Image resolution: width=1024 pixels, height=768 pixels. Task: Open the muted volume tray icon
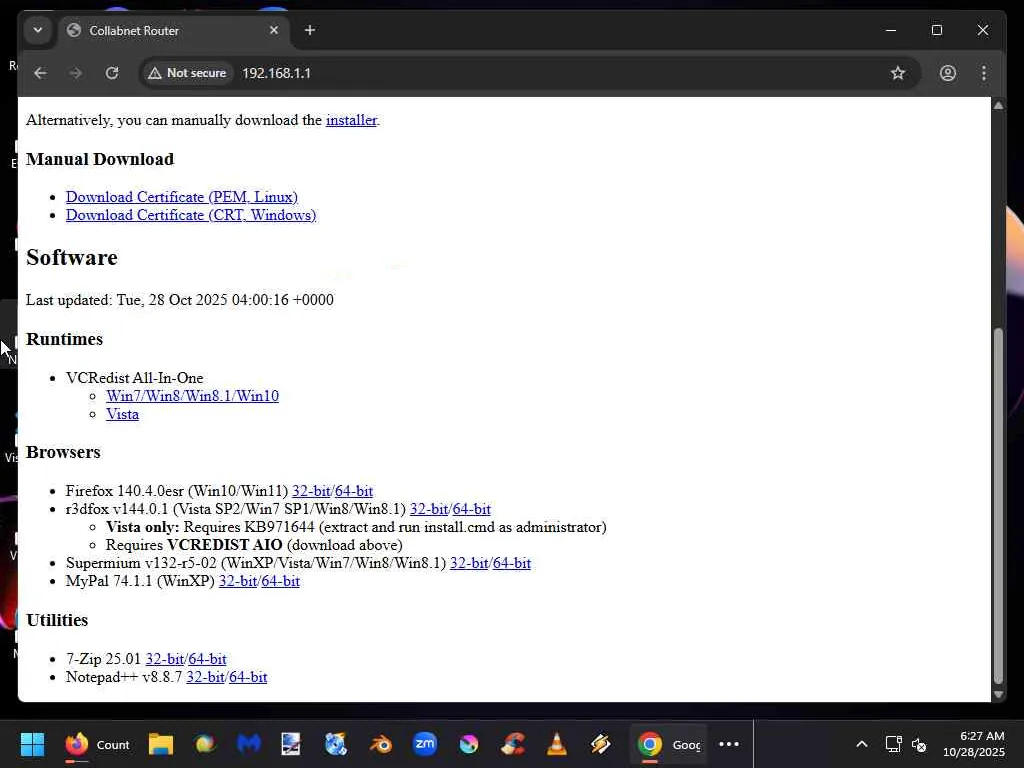pyautogui.click(x=919, y=744)
